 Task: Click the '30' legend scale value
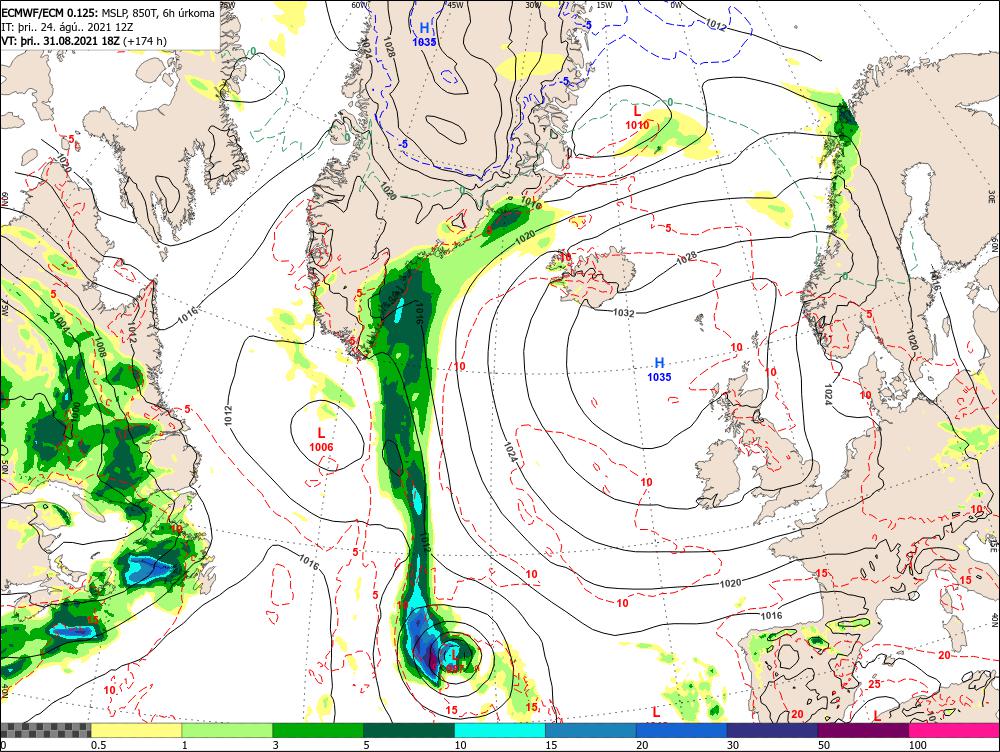tap(733, 745)
